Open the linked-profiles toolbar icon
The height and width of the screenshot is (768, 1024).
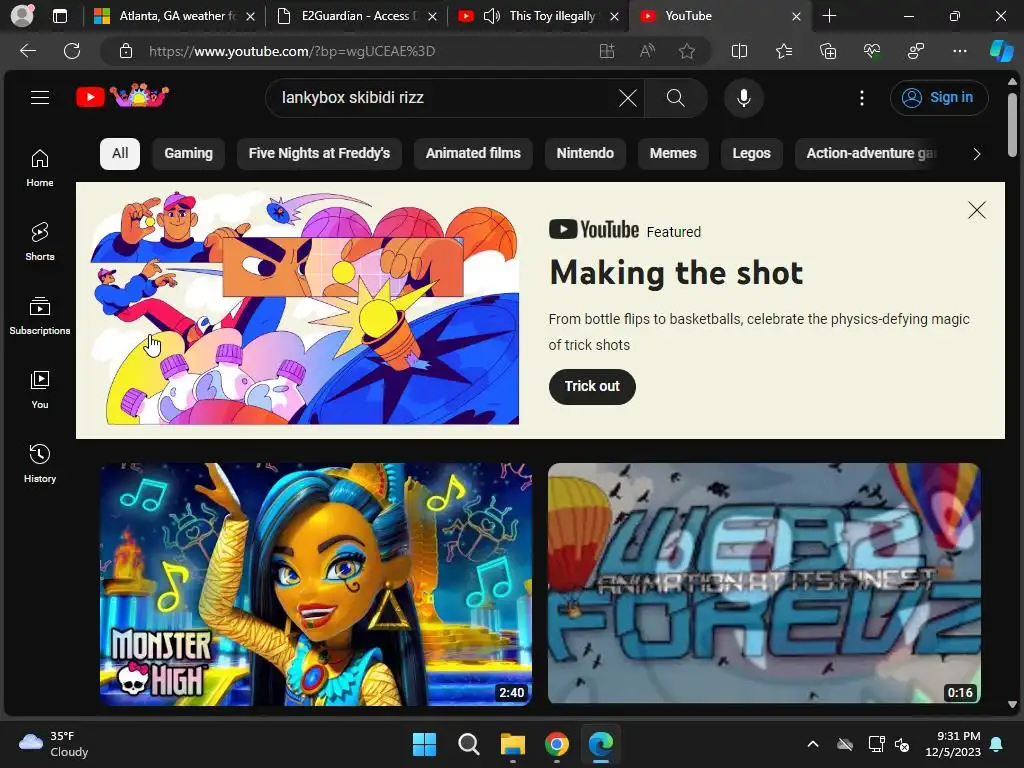coord(916,51)
